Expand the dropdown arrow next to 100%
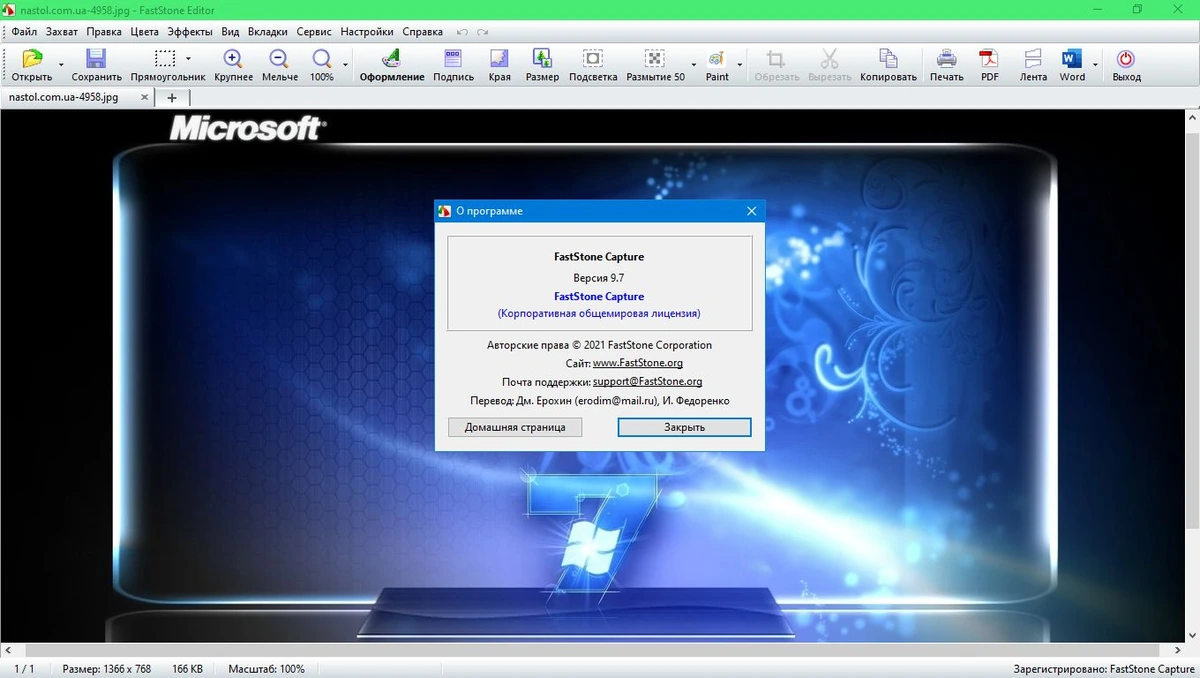The height and width of the screenshot is (678, 1200). (x=346, y=65)
